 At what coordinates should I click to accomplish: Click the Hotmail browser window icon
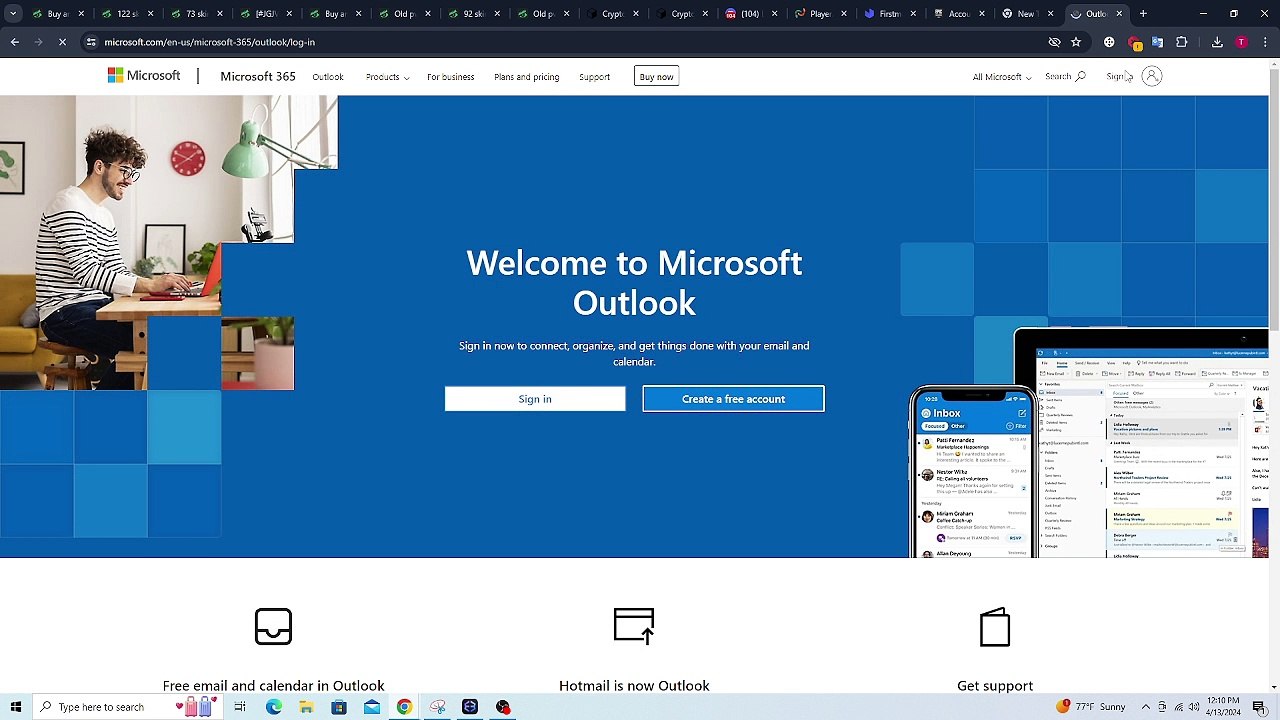634,626
